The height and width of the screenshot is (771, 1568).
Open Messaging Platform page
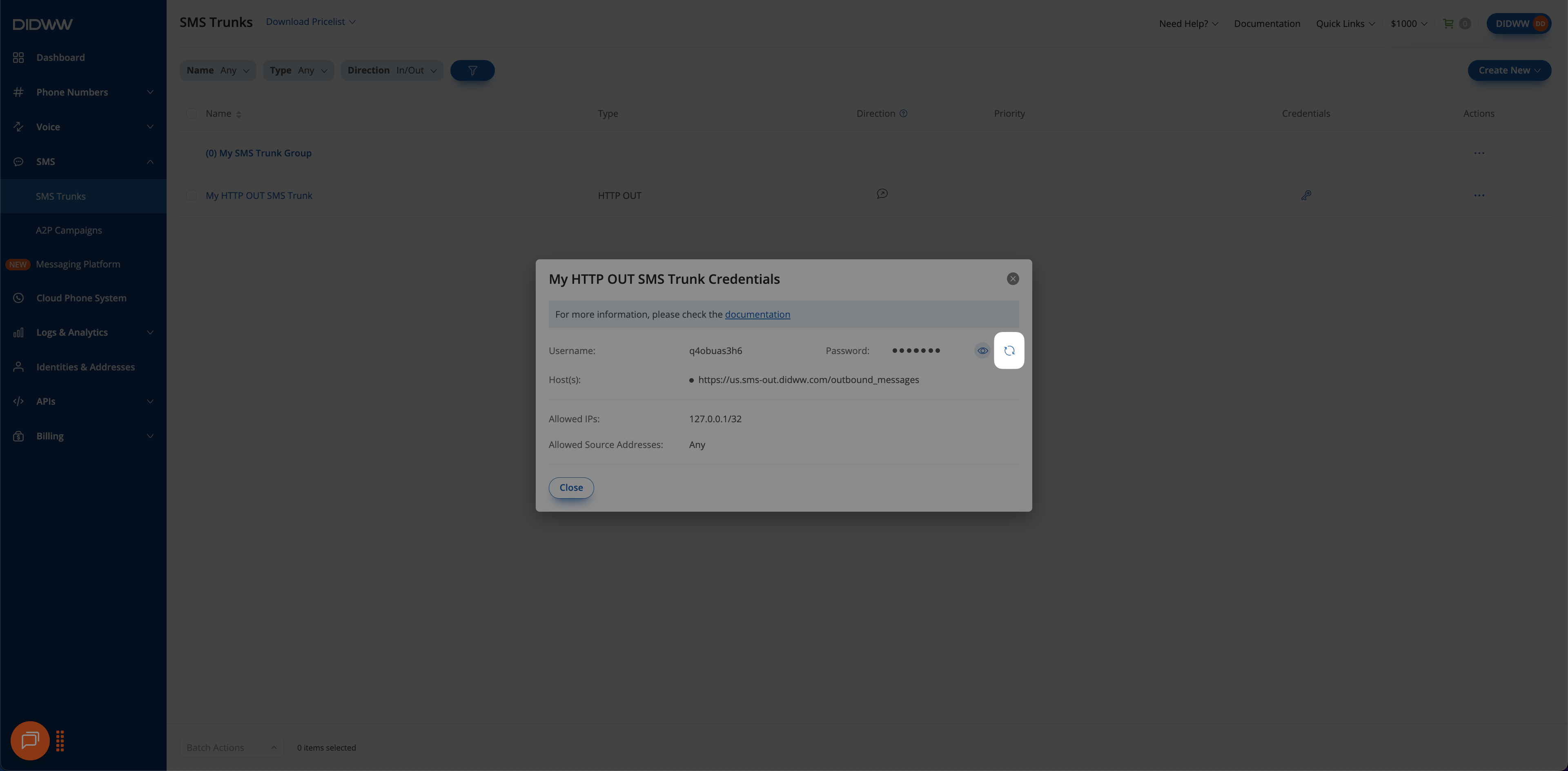(83, 264)
